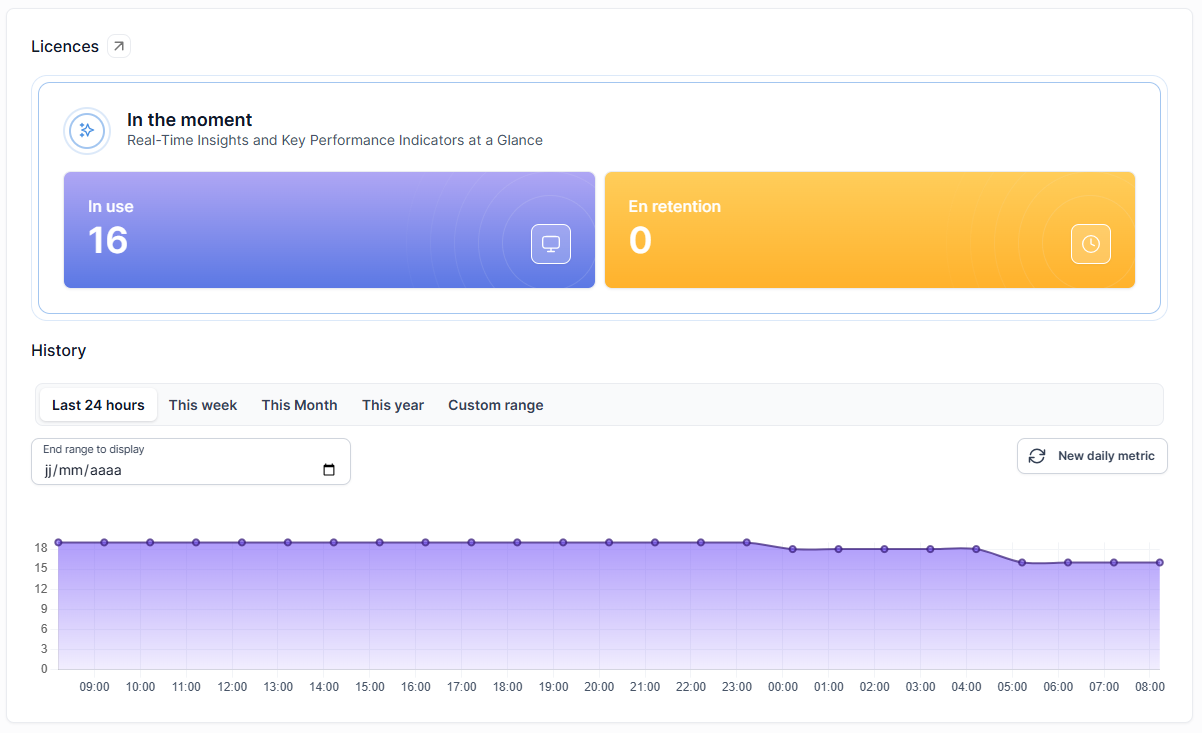Click the History heading
Viewport: 1202px width, 733px height.
click(x=59, y=350)
